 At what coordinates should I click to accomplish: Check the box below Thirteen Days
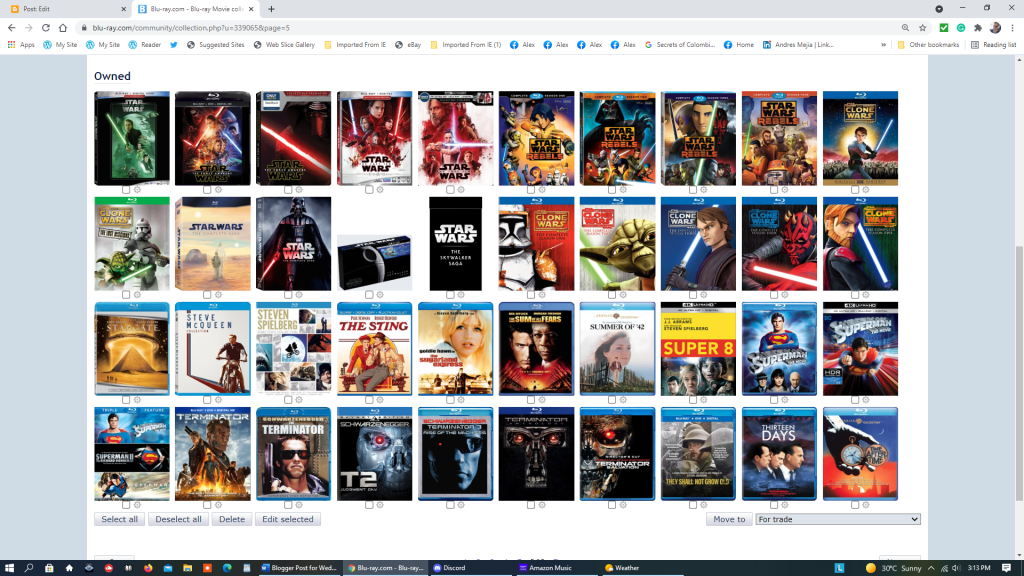[x=774, y=505]
